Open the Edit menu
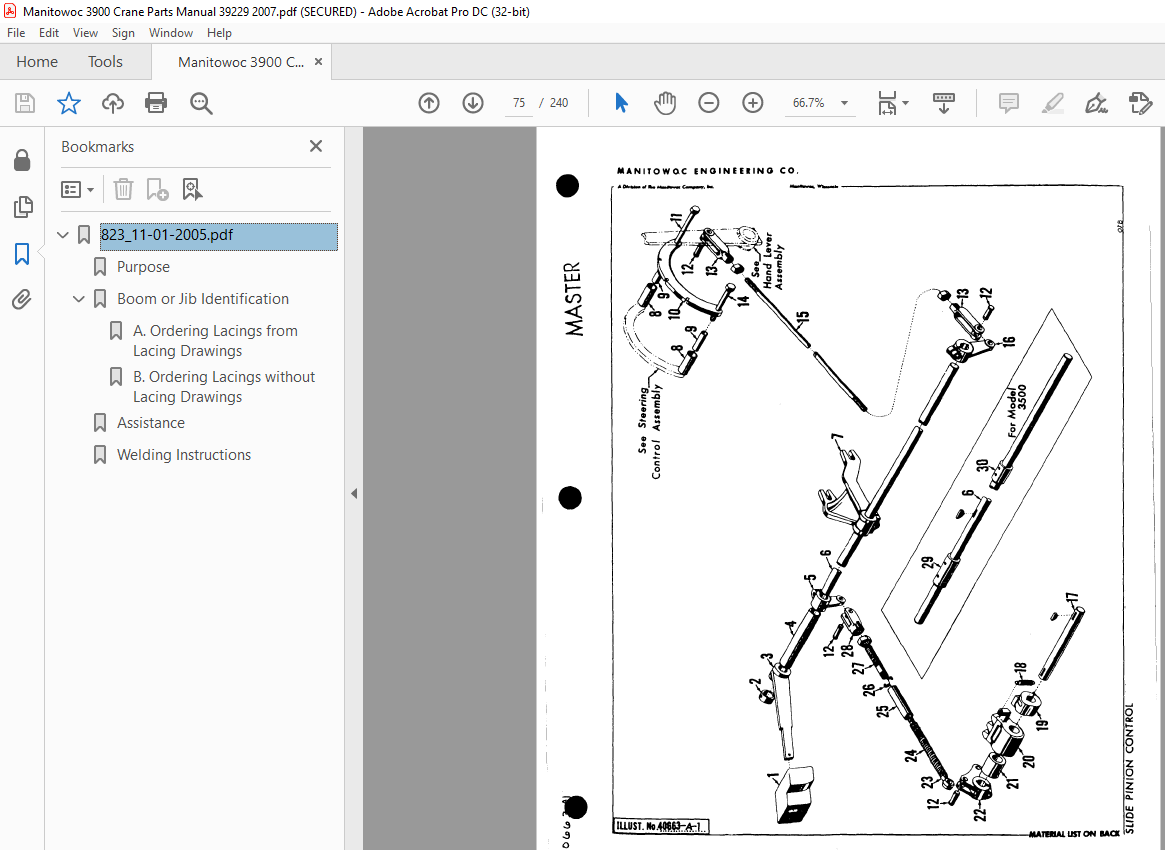The height and width of the screenshot is (850, 1165). click(x=49, y=33)
